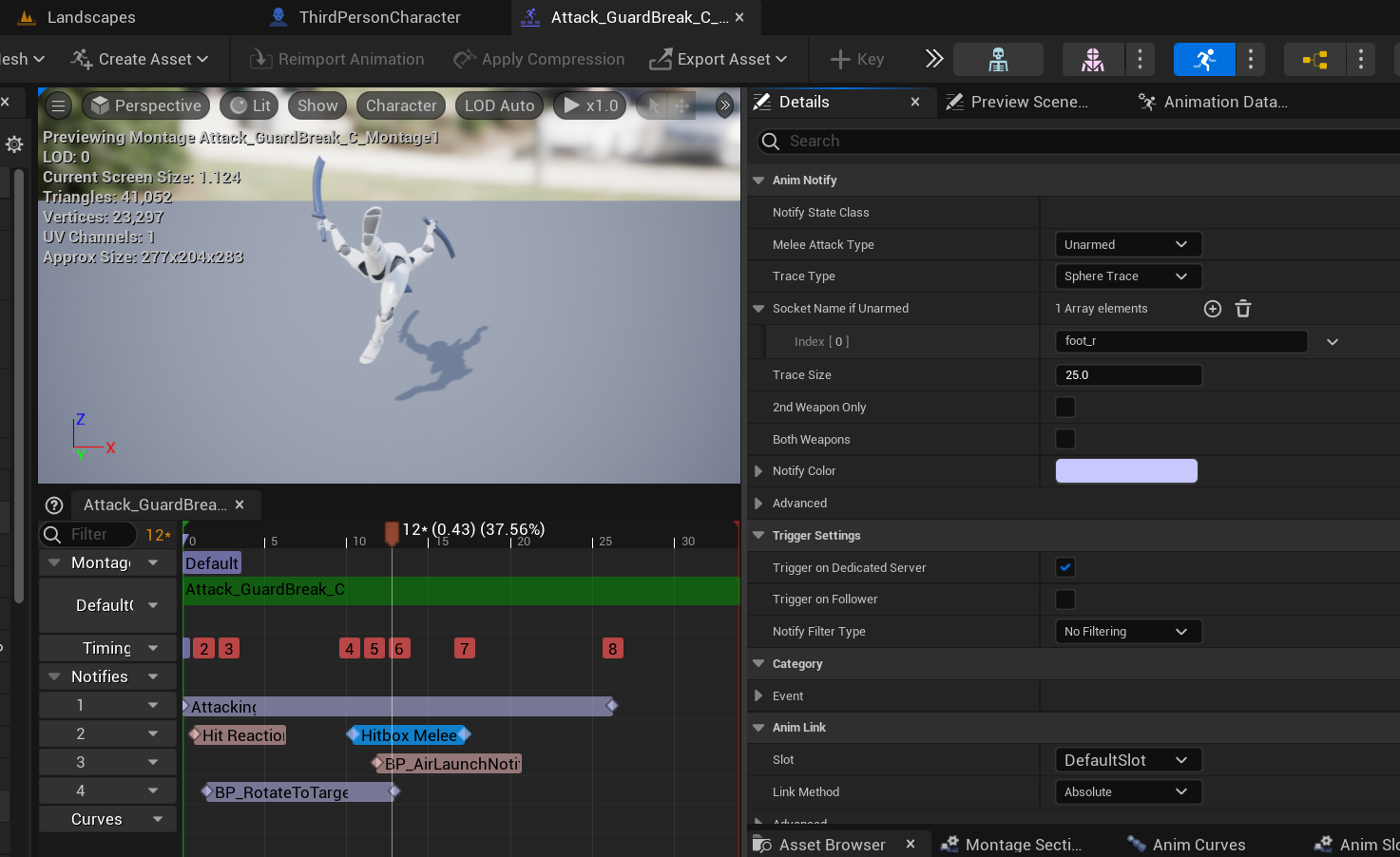
Task: Enable the Trigger on Follower checkbox
Action: 1064,599
